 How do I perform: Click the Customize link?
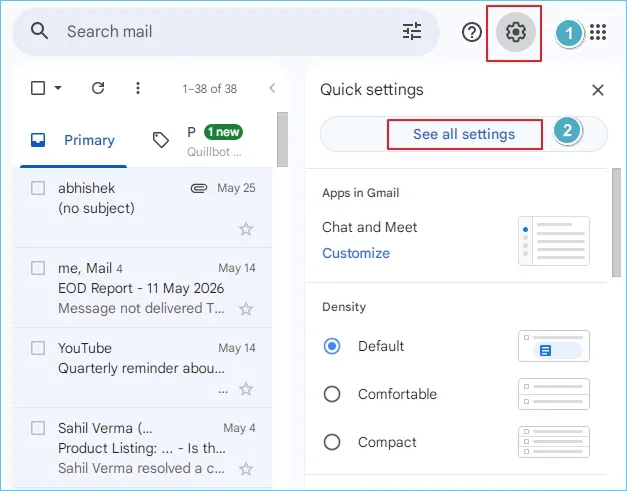pyautogui.click(x=356, y=253)
